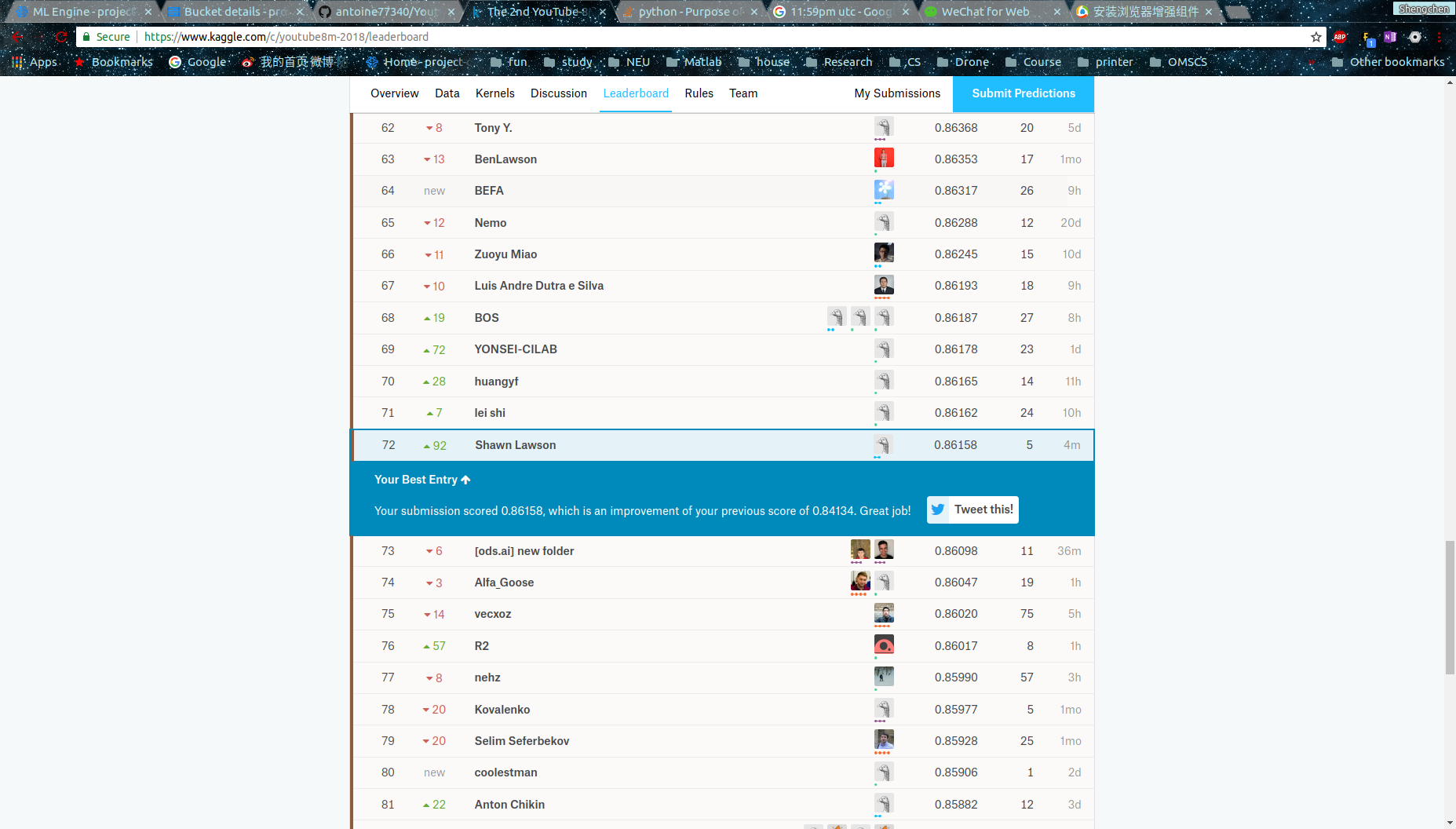Open huangyf's leaderboard entry
Image resolution: width=1456 pixels, height=829 pixels.
coord(496,382)
